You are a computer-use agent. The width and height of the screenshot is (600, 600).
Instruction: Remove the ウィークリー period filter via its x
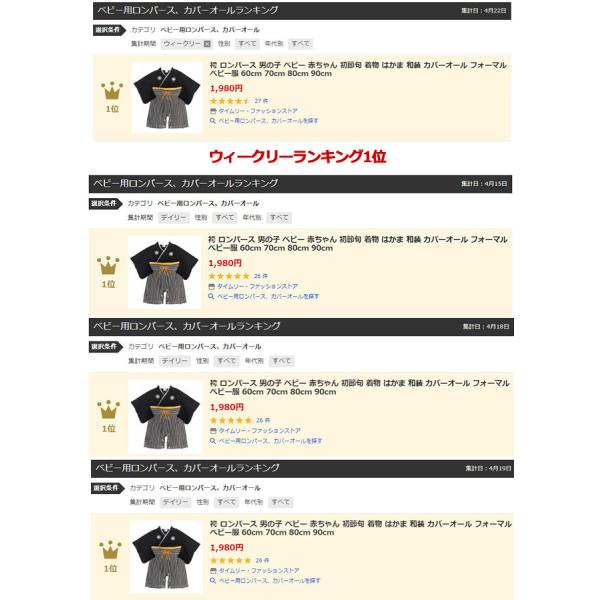tap(207, 44)
